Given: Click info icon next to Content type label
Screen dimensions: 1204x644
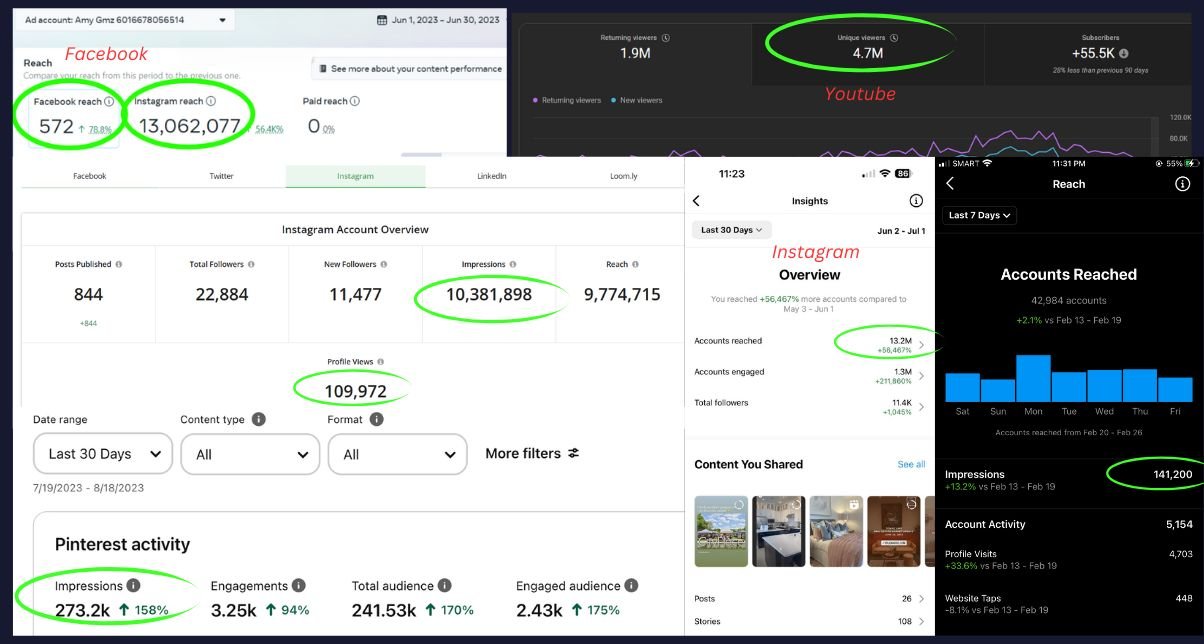Looking at the screenshot, I should click(259, 420).
